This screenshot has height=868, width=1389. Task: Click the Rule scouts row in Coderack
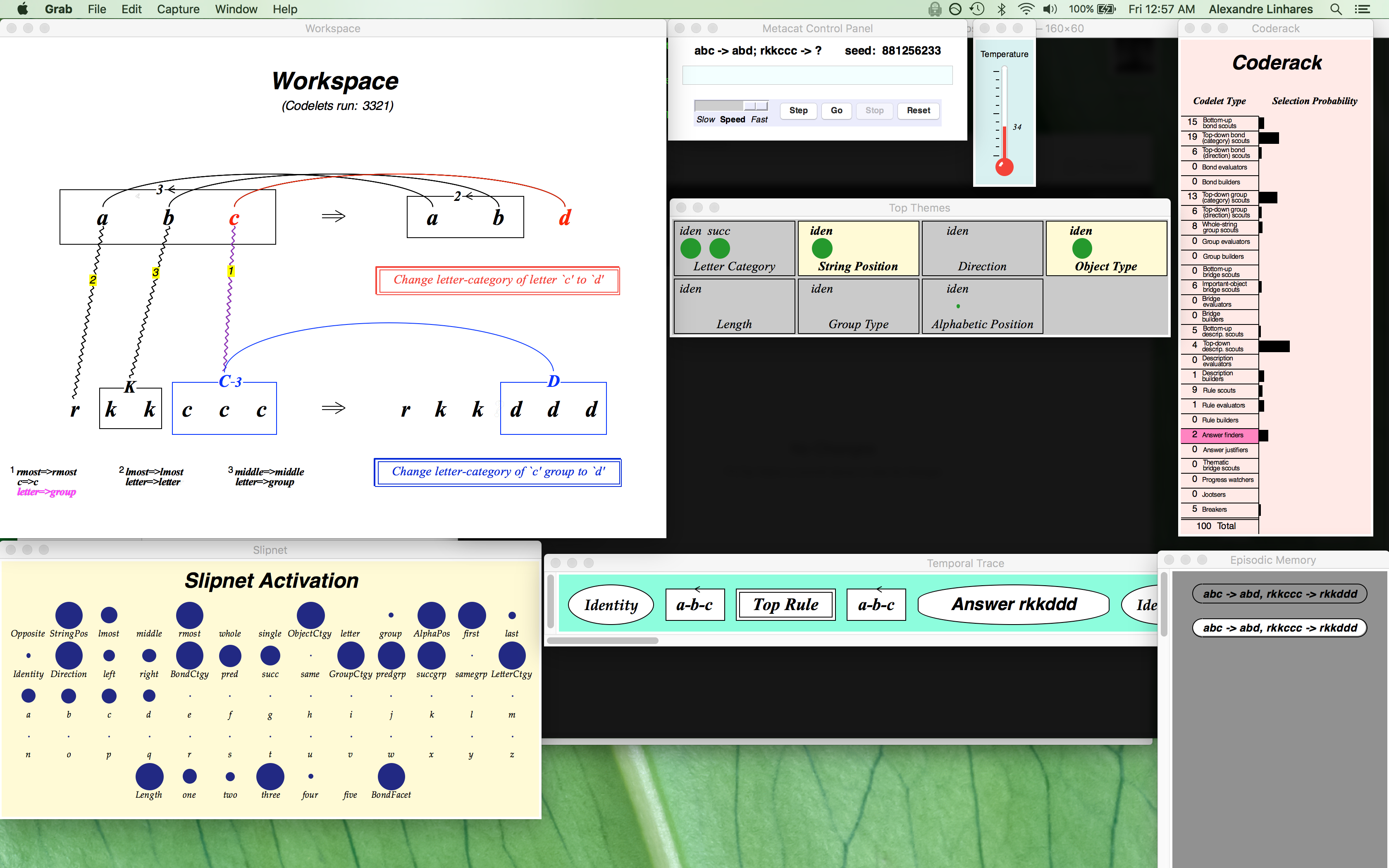click(1220, 390)
